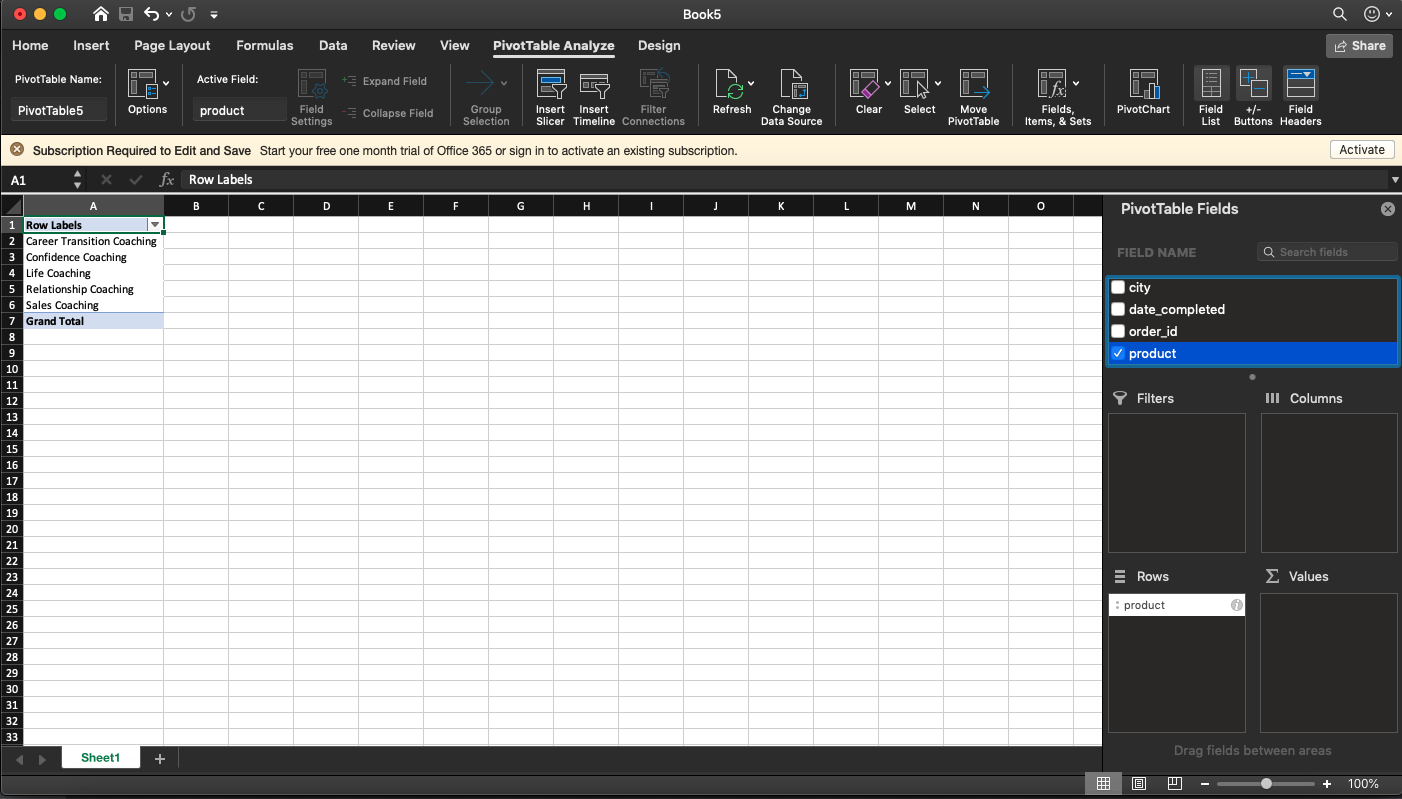This screenshot has height=799, width=1402.
Task: Insert a PivotChart
Action: point(1143,92)
